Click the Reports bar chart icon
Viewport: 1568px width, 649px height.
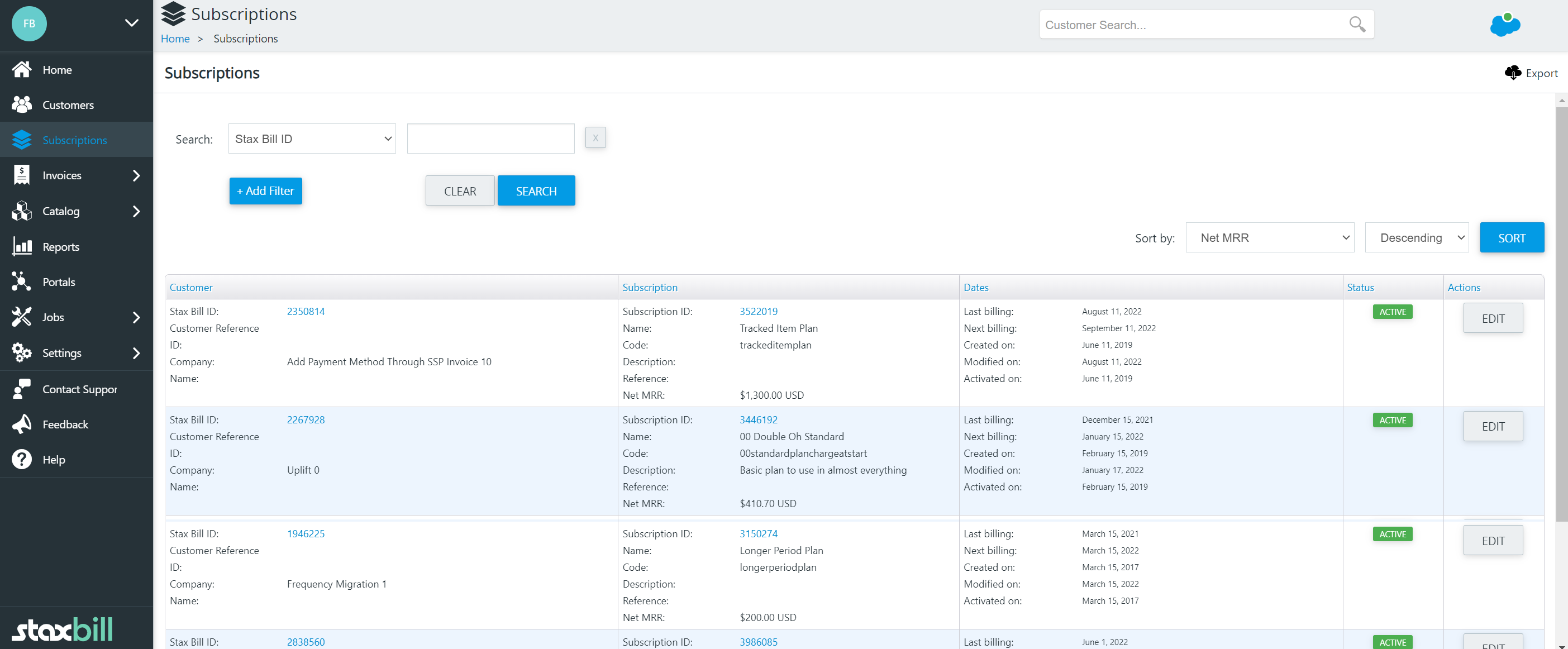tap(22, 246)
